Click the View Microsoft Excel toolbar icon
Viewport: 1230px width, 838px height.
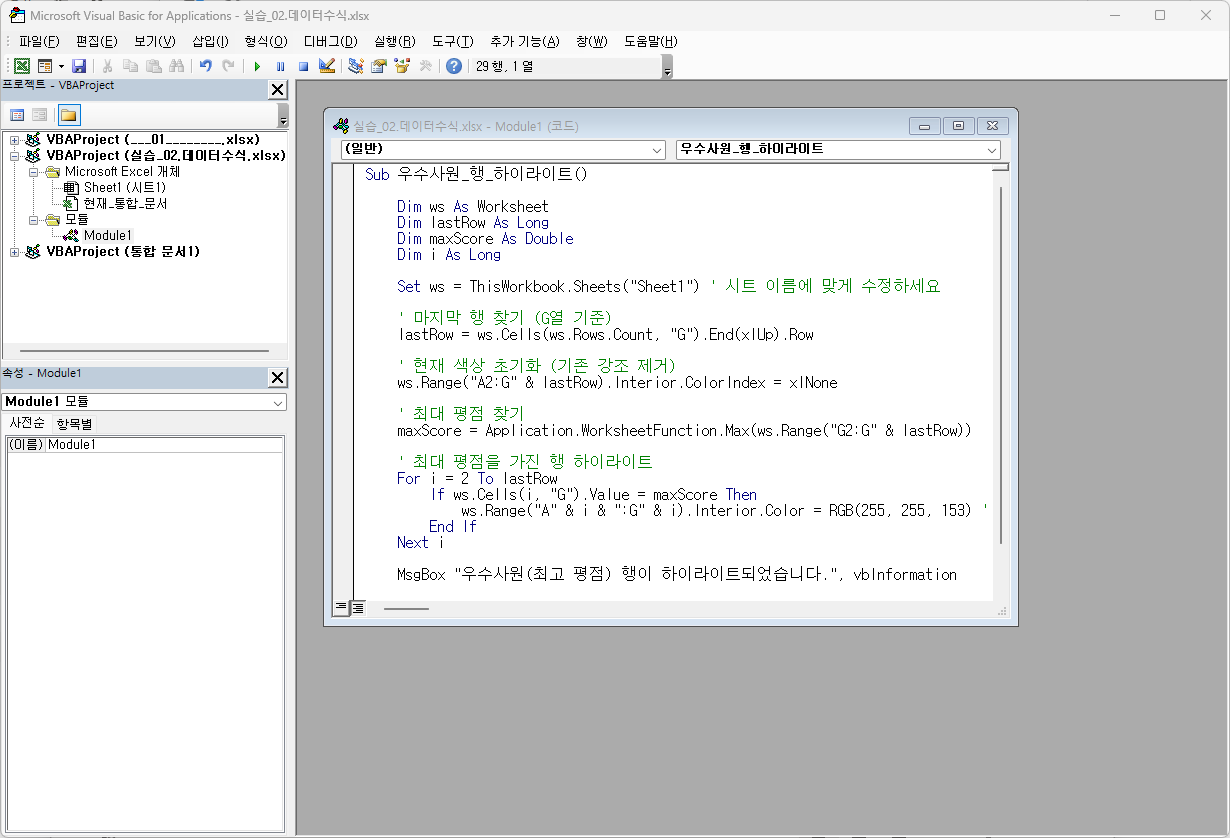click(x=21, y=66)
